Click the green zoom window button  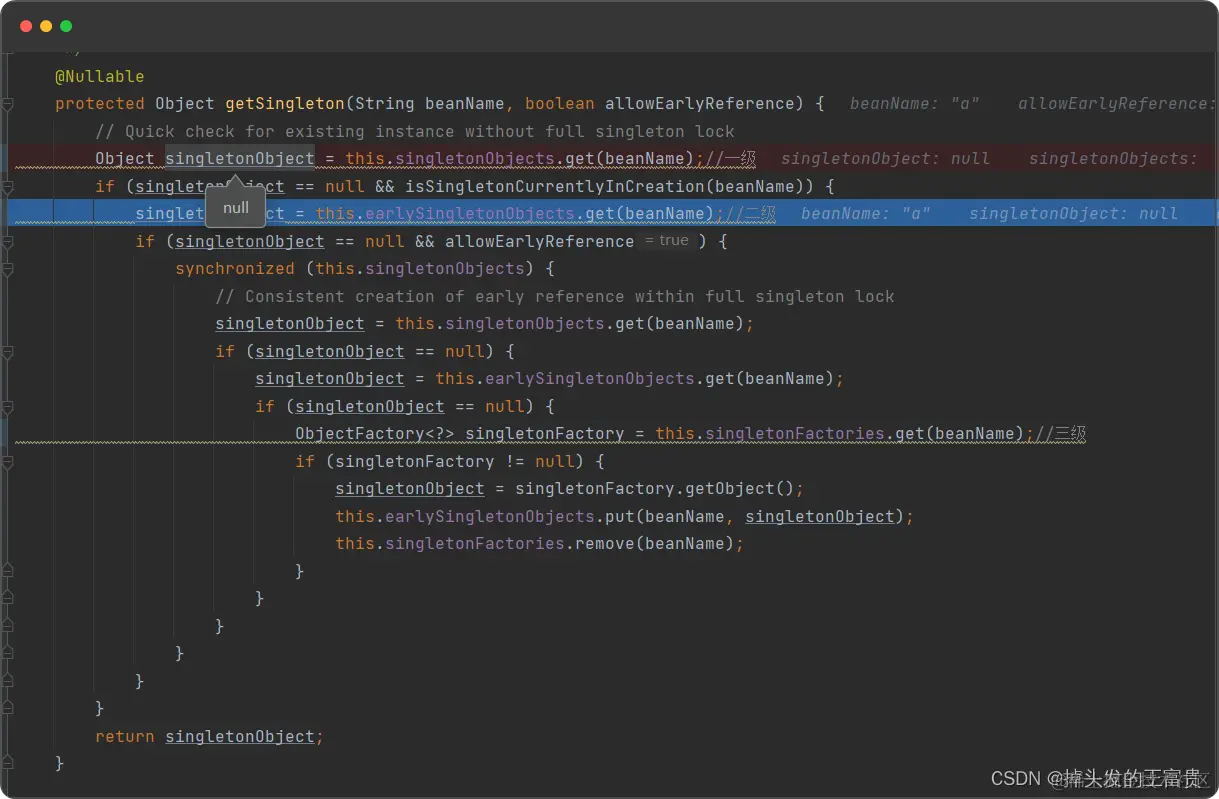click(66, 26)
